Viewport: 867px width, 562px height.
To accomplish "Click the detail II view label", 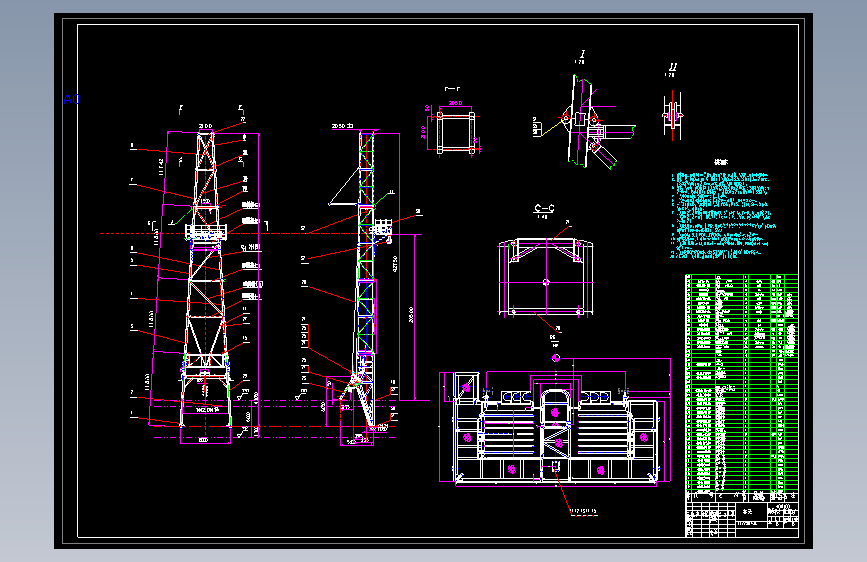I will (672, 67).
